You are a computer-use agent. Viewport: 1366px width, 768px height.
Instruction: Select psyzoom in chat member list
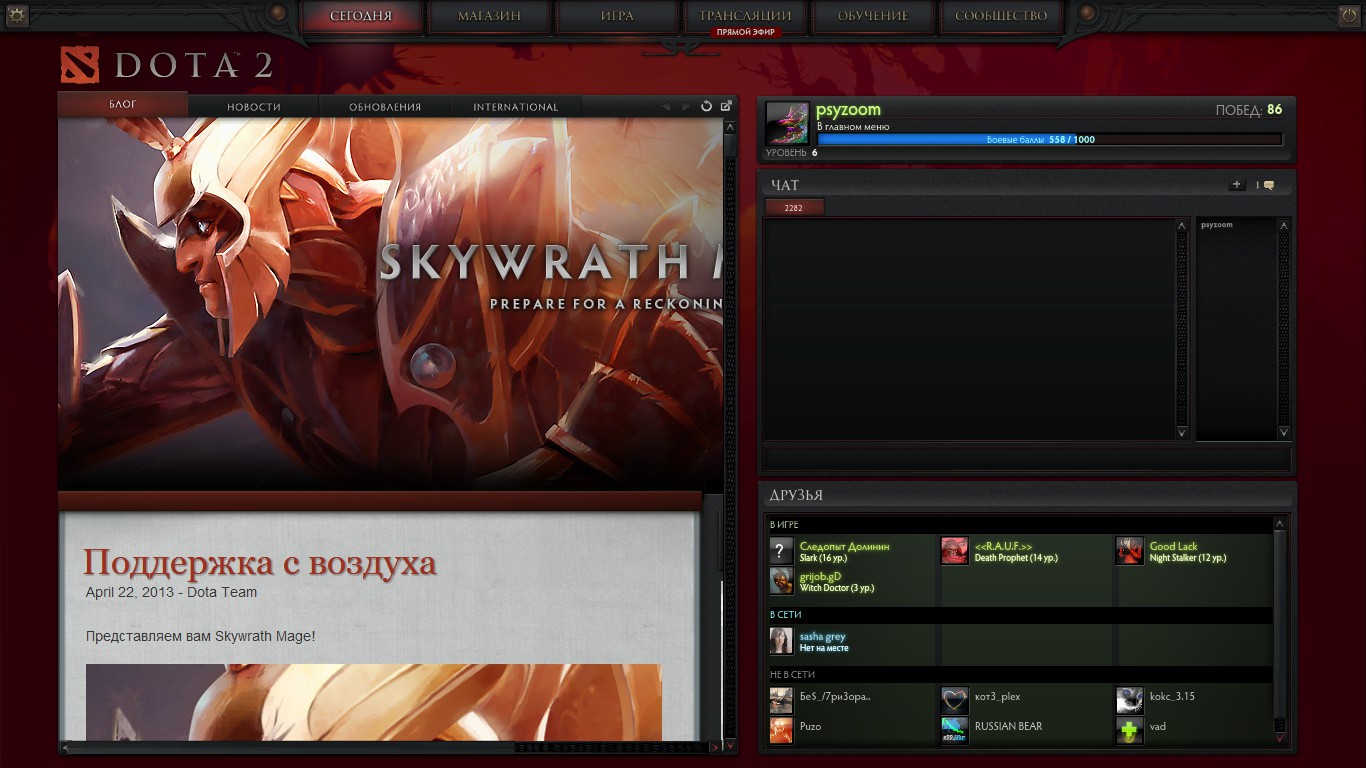point(1217,225)
